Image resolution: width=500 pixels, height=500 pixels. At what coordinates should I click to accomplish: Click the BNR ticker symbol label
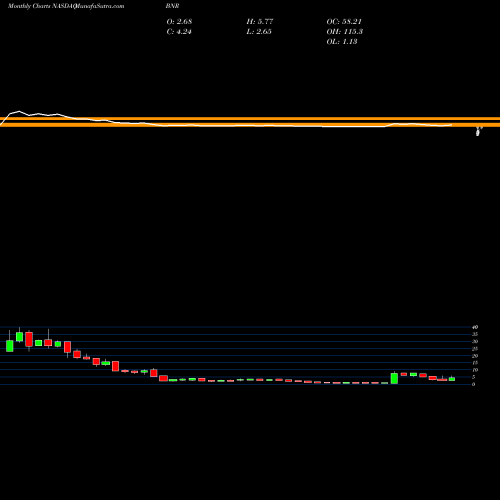click(173, 6)
